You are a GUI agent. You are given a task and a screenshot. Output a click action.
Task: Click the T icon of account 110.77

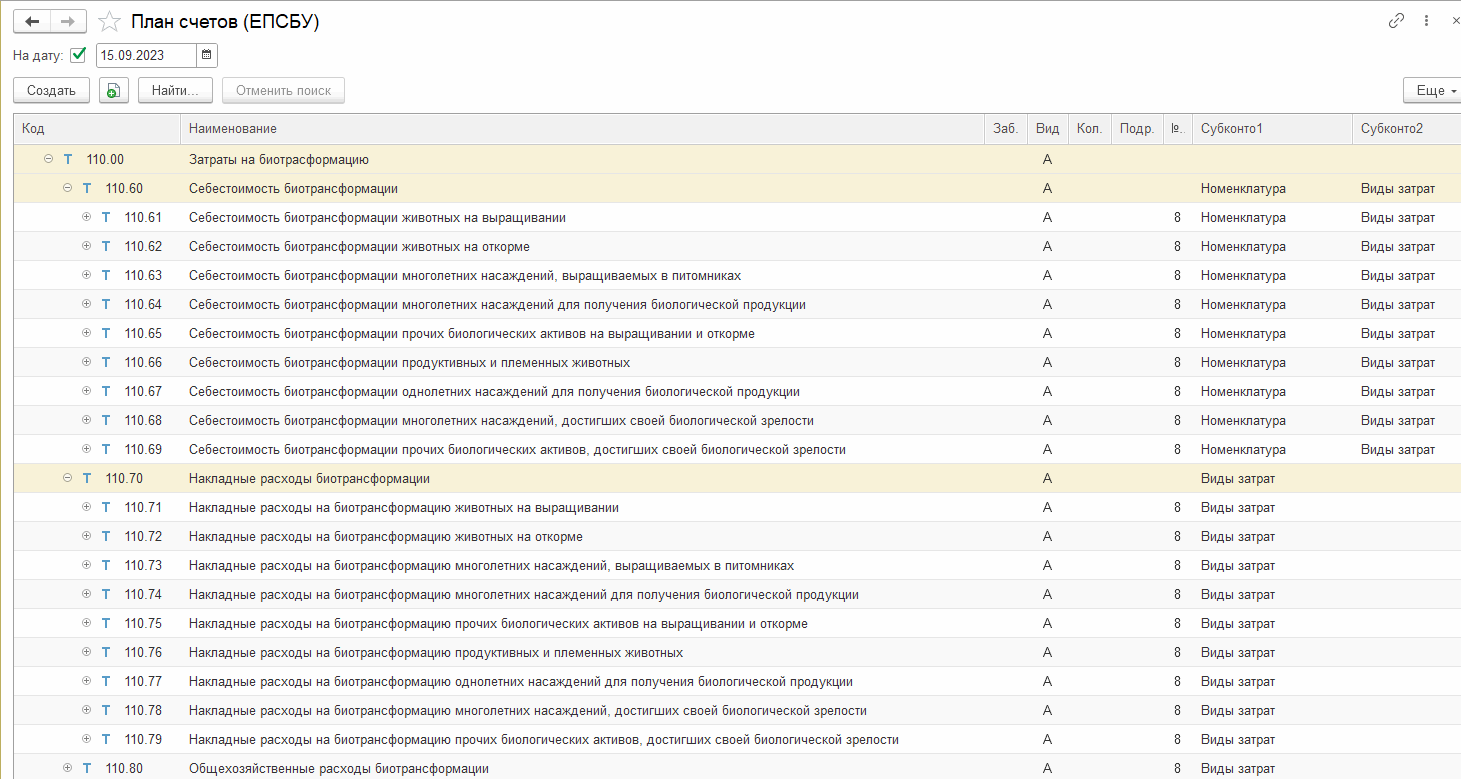tap(106, 681)
